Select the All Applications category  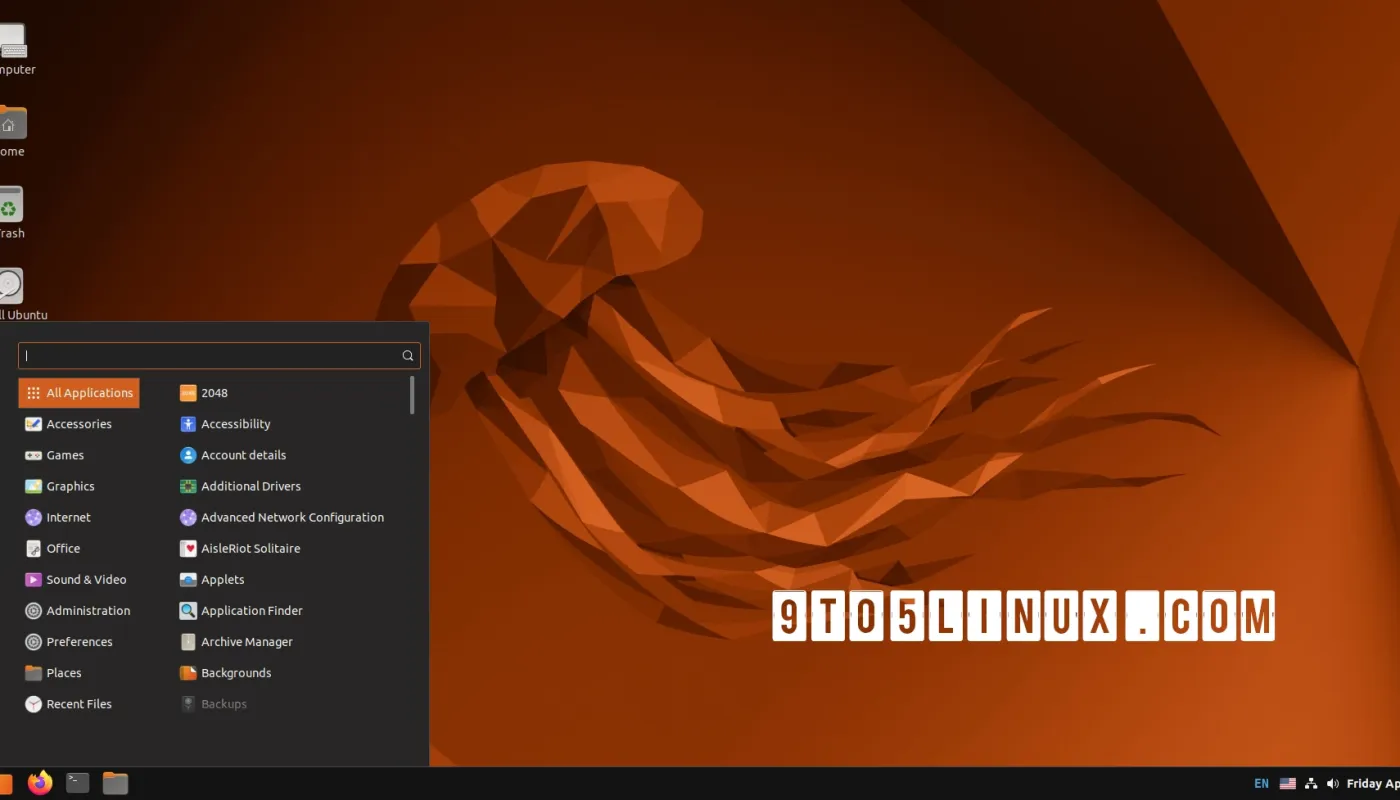coord(79,393)
